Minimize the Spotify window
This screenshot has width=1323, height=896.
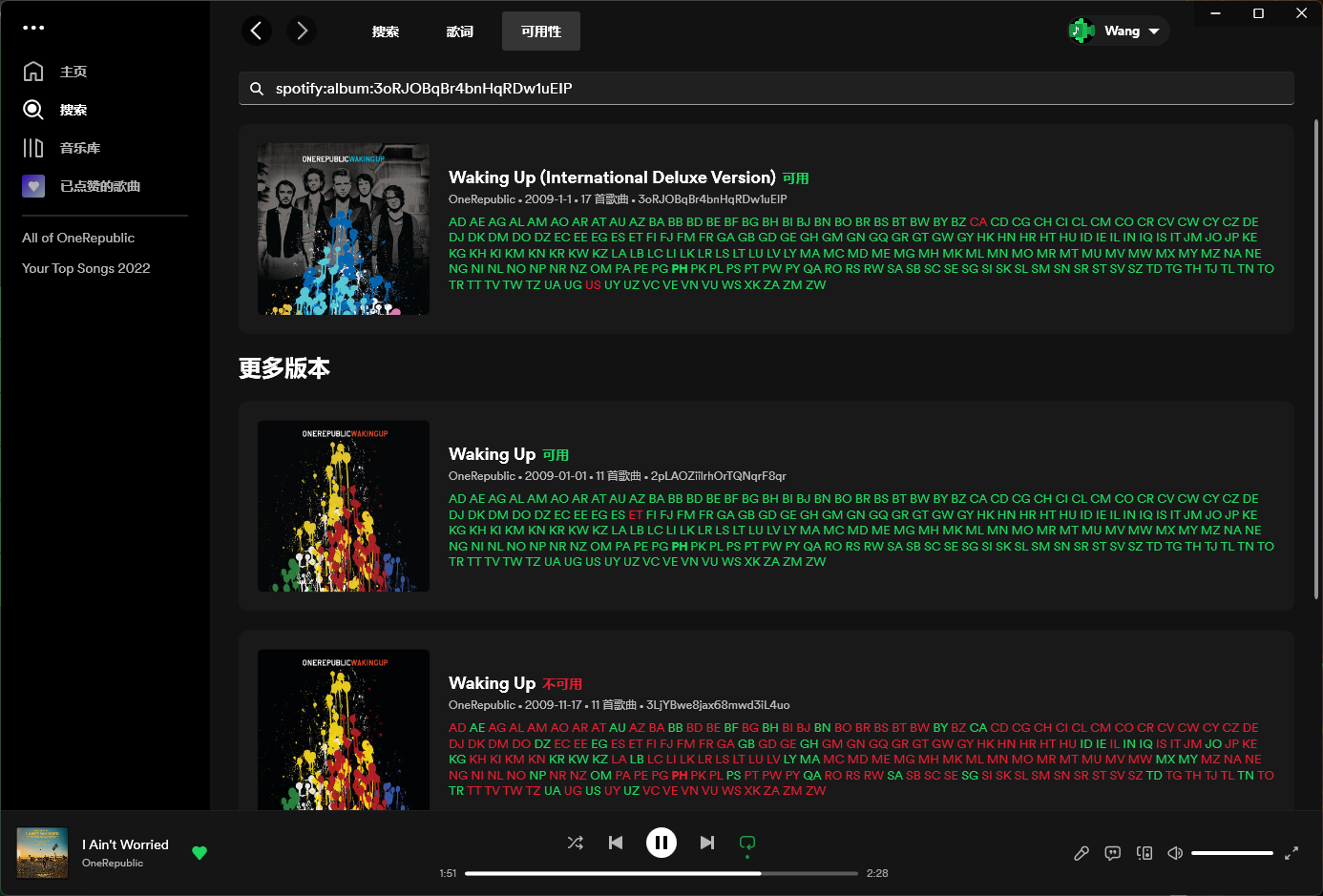1216,13
